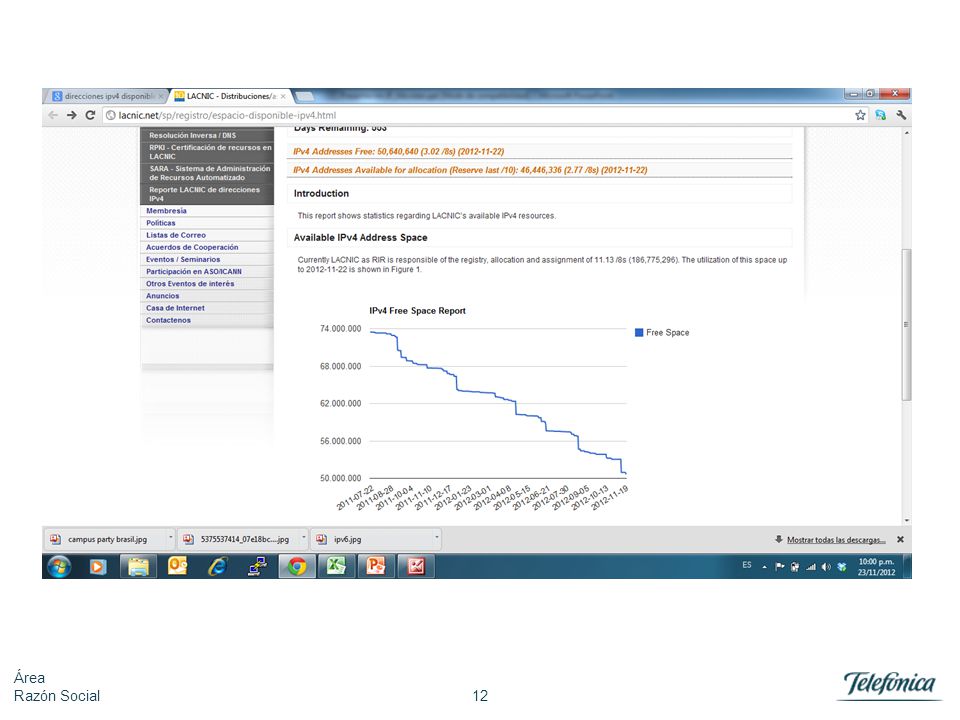Open a new browser tab
Screen dimensions: 960x720
tap(304, 96)
